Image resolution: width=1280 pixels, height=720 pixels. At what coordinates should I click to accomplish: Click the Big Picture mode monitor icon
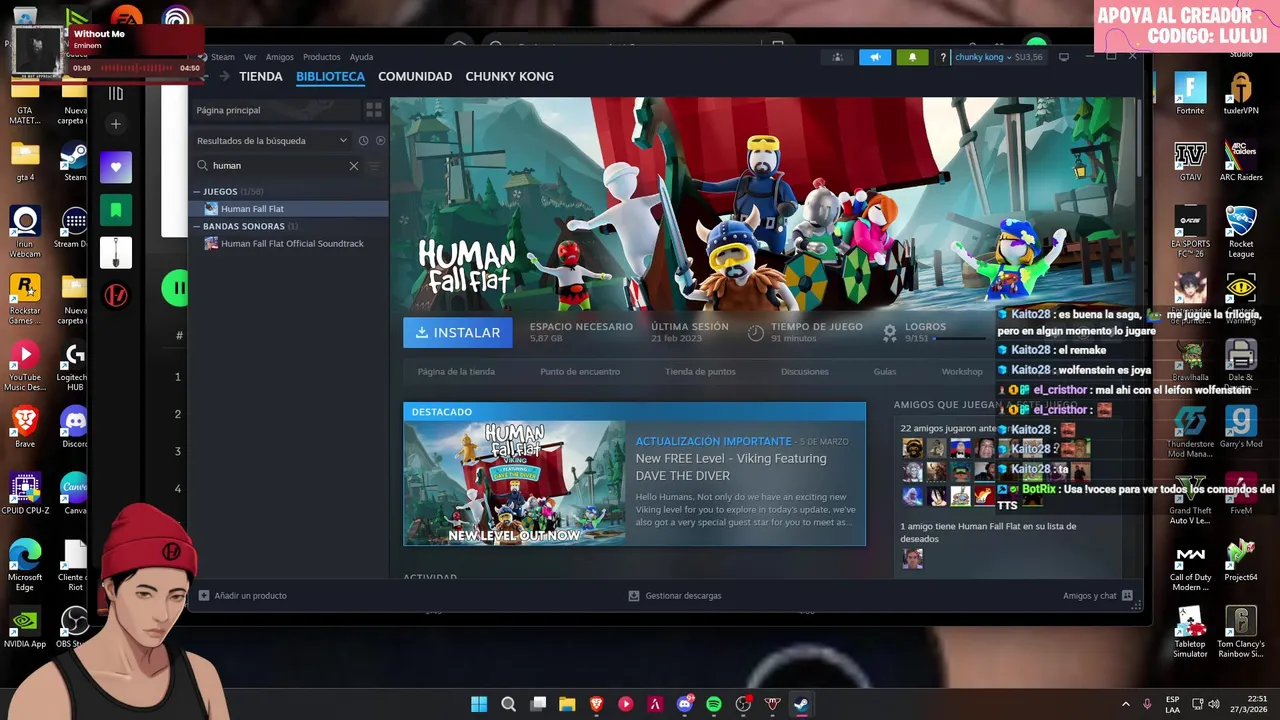1064,57
